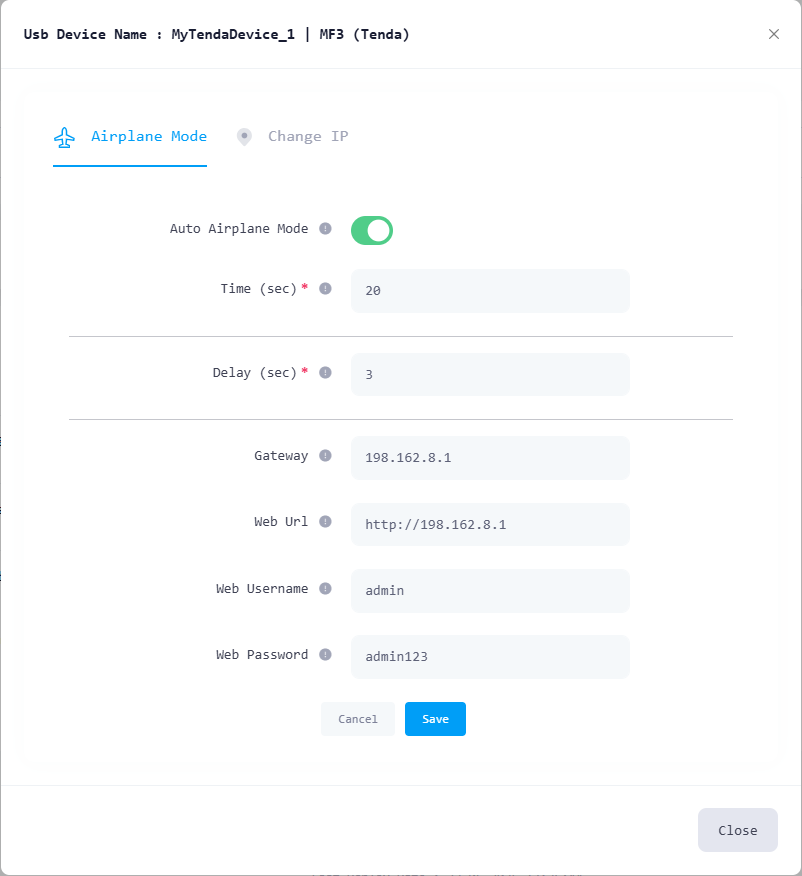Image resolution: width=802 pixels, height=876 pixels.
Task: Click info icon next to Web Url
Action: pyautogui.click(x=325, y=521)
